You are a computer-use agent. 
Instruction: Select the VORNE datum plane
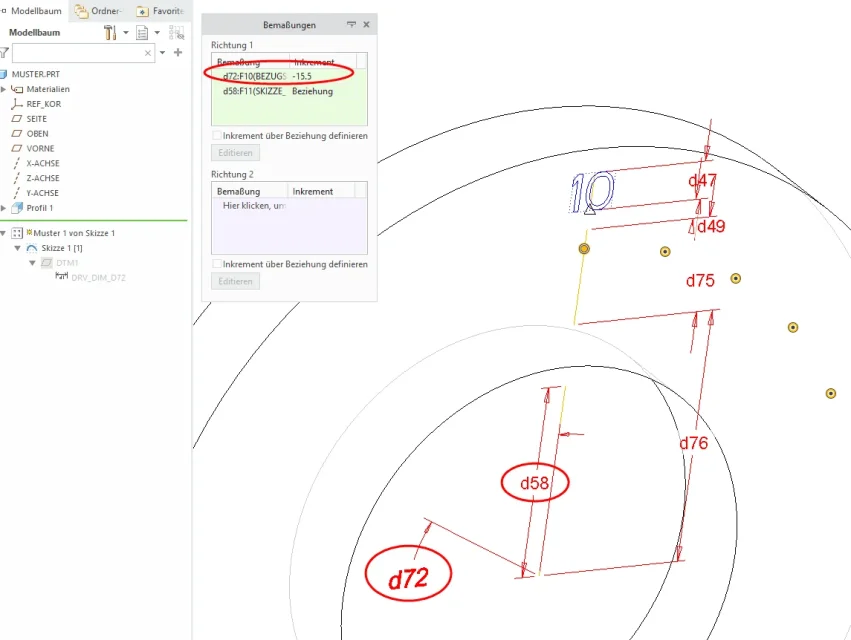click(x=40, y=148)
